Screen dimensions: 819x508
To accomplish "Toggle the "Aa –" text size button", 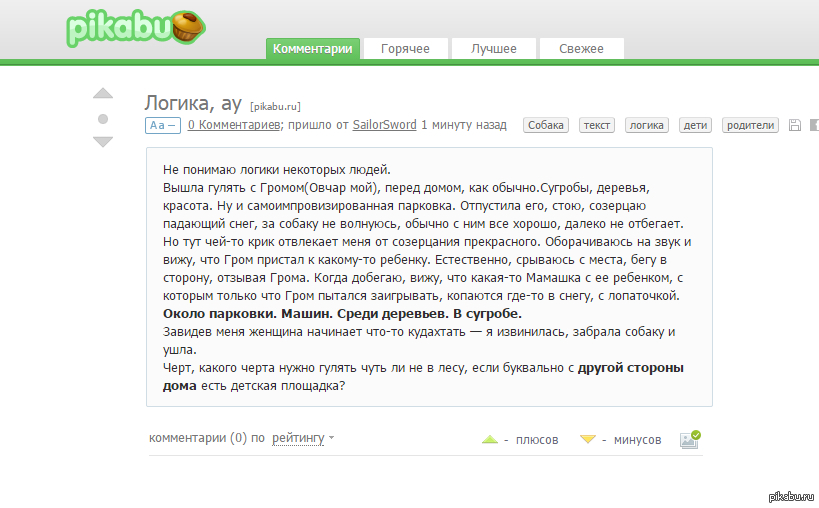I will coord(163,125).
